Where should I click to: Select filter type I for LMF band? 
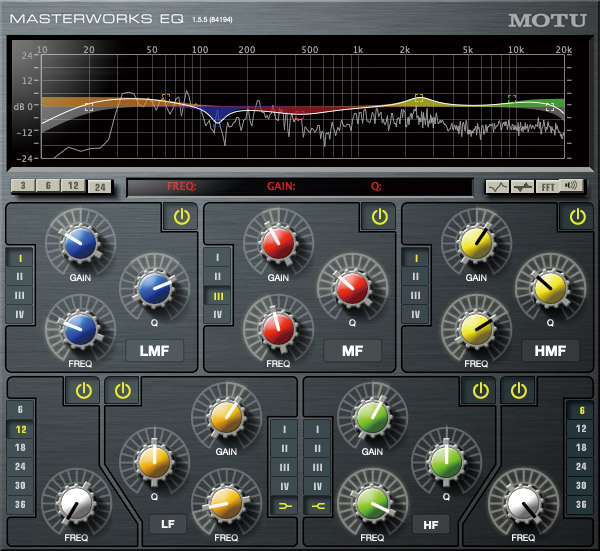20,259
